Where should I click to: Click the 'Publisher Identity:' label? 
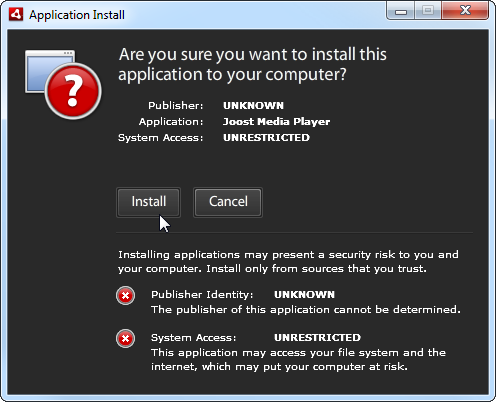coord(202,295)
